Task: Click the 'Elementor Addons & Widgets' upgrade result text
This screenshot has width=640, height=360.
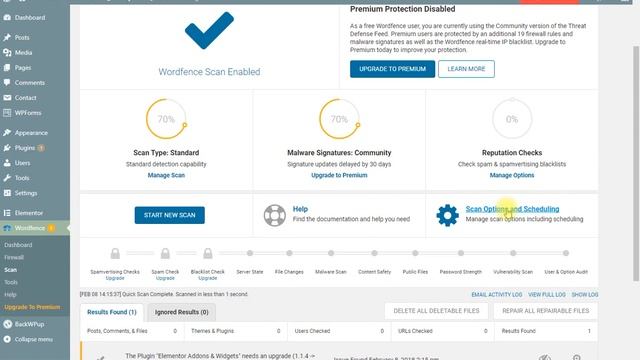Action: click(x=220, y=356)
